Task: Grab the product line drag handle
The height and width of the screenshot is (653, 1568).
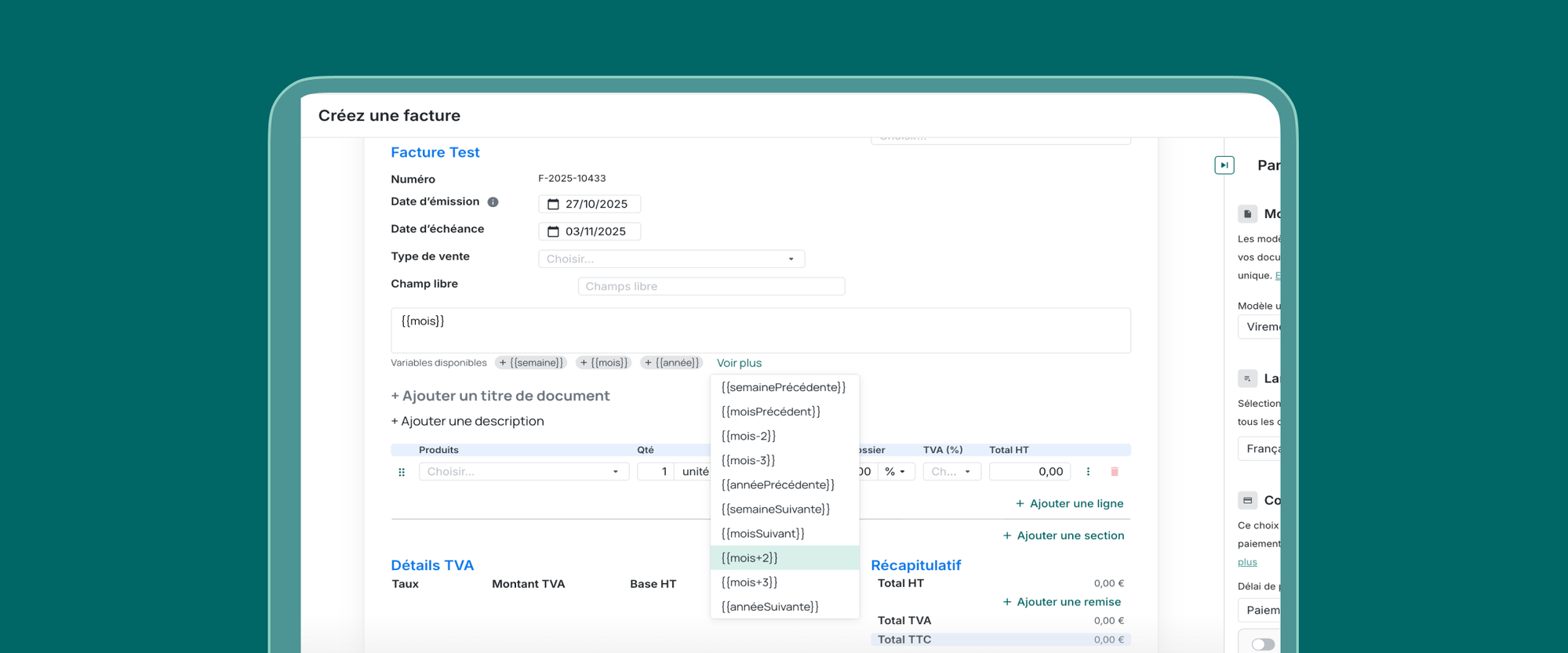Action: click(402, 472)
